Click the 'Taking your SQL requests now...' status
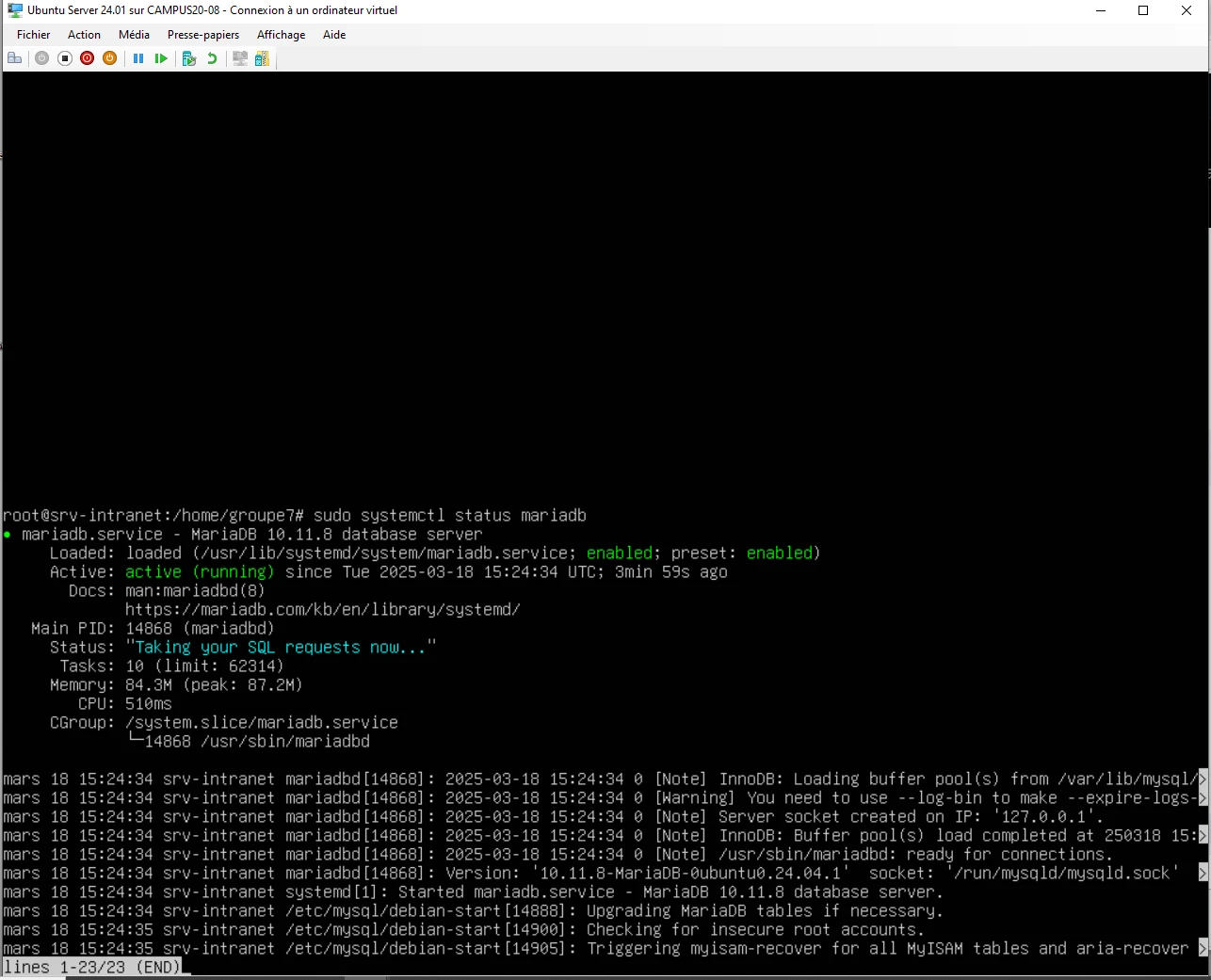This screenshot has width=1211, height=980. pos(281,647)
